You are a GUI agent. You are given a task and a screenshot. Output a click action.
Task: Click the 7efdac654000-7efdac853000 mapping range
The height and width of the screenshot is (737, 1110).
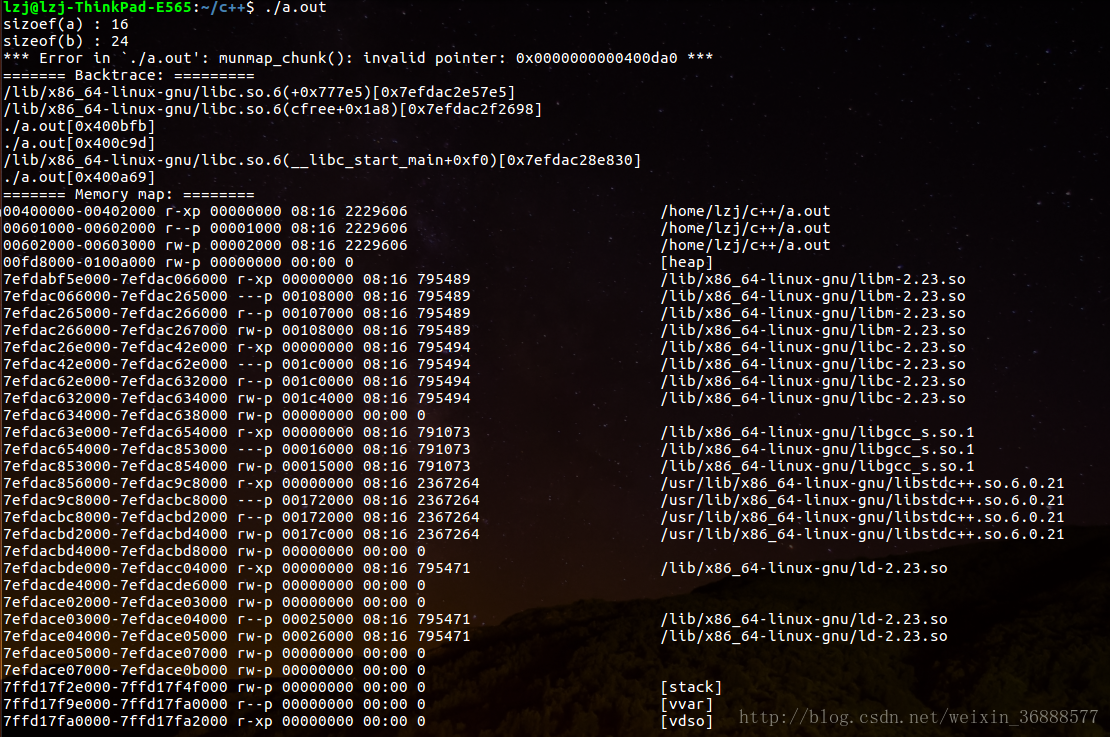pyautogui.click(x=115, y=450)
